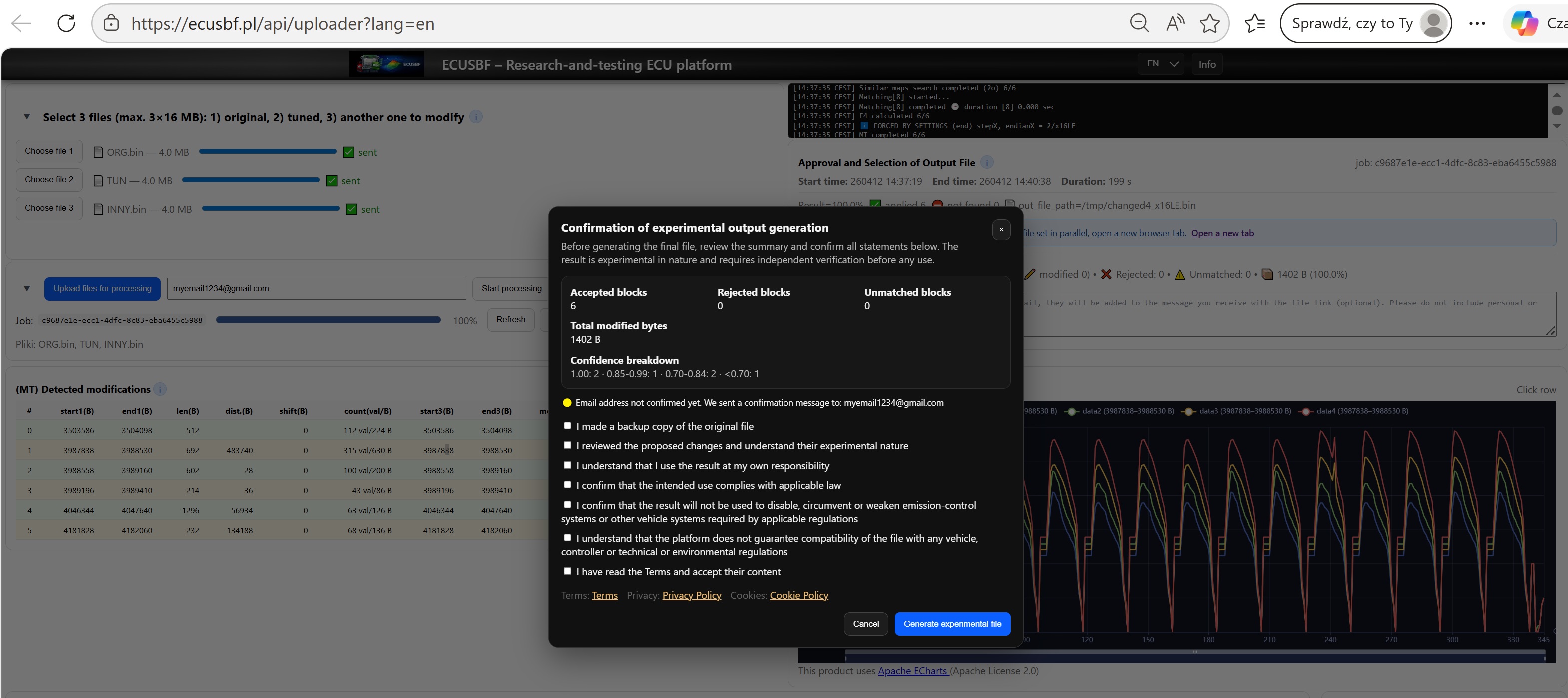Click the job progress bar at 100%
The image size is (1568, 698).
click(x=328, y=319)
